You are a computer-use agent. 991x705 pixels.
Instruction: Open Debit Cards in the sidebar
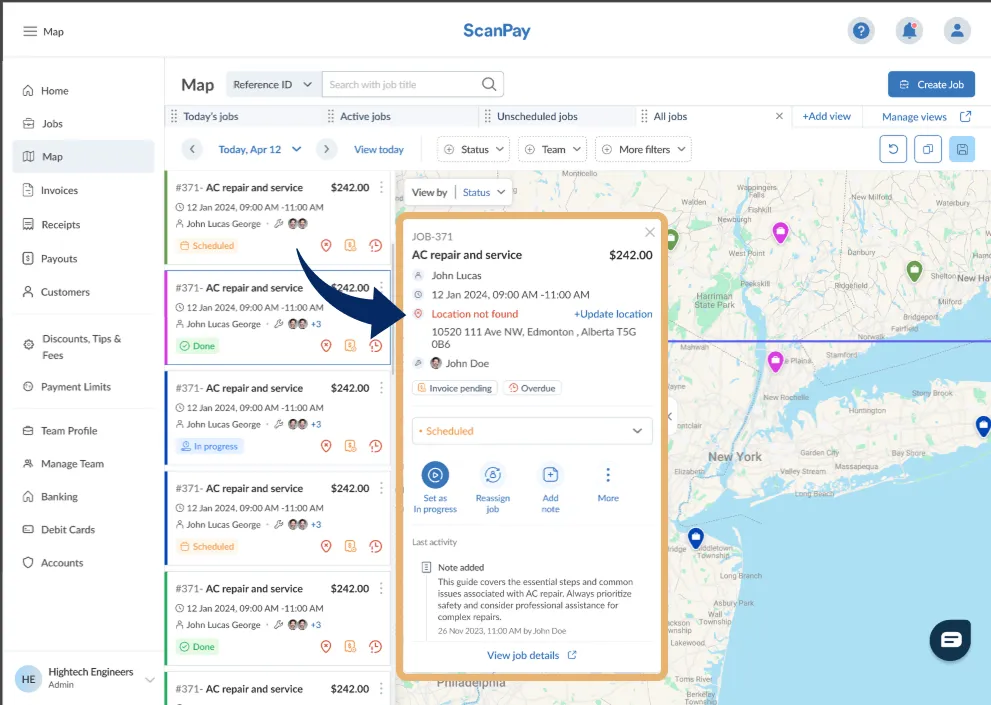(83, 529)
